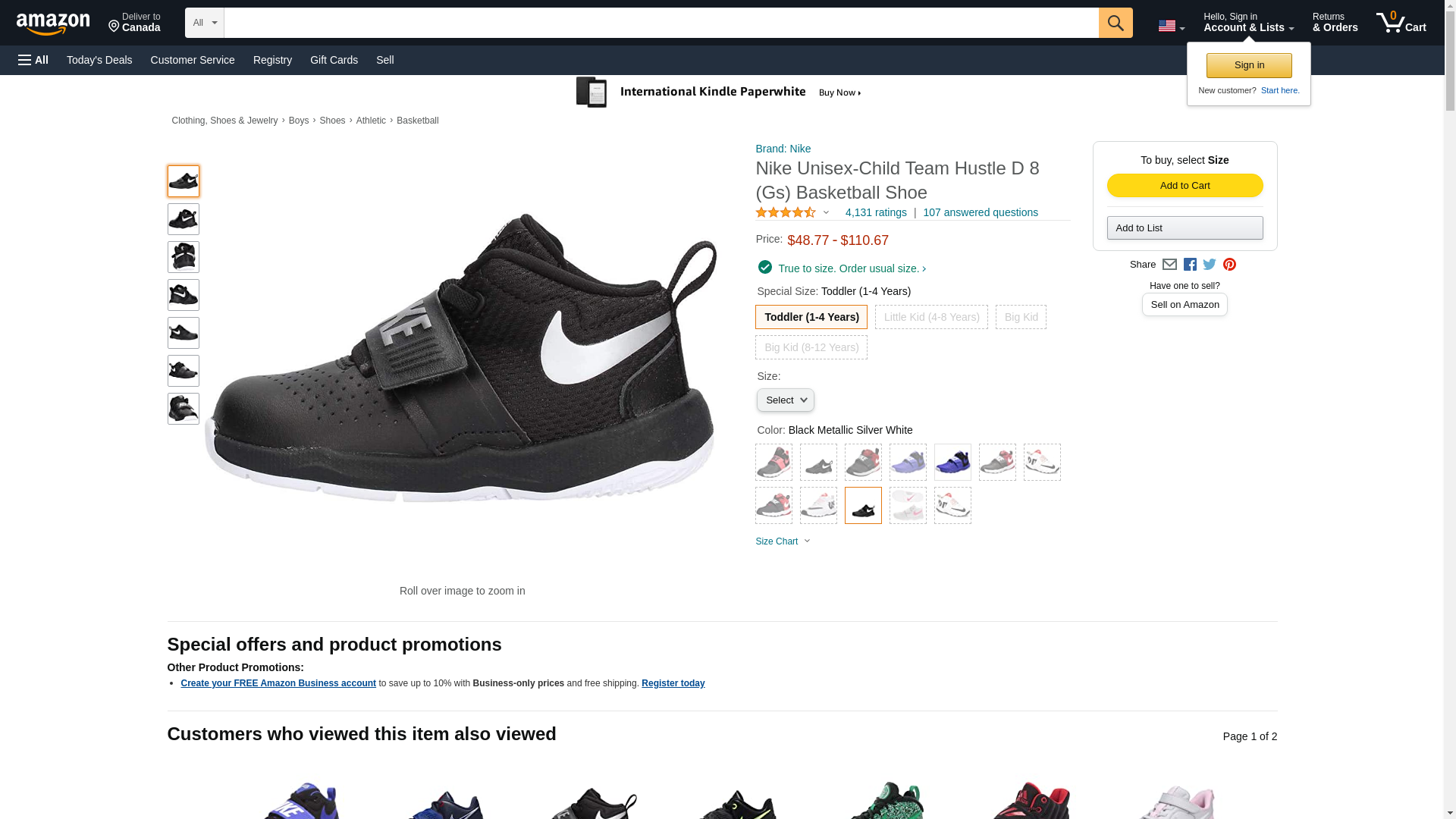The image size is (1456, 819).
Task: Select the blue shoe color swatch
Action: 952,463
